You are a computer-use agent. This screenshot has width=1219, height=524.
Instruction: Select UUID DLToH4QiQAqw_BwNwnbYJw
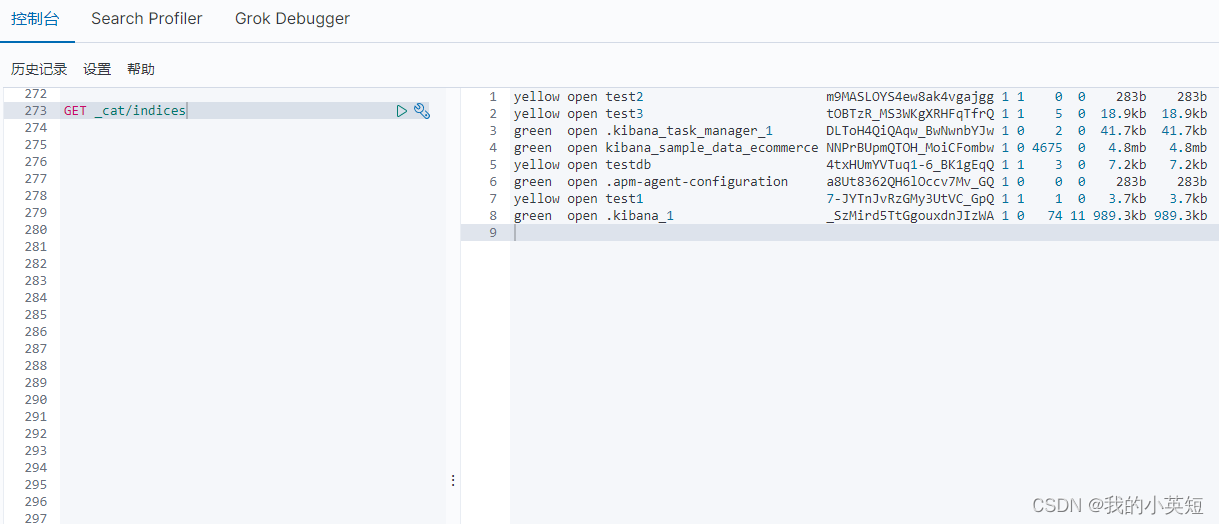coord(910,131)
